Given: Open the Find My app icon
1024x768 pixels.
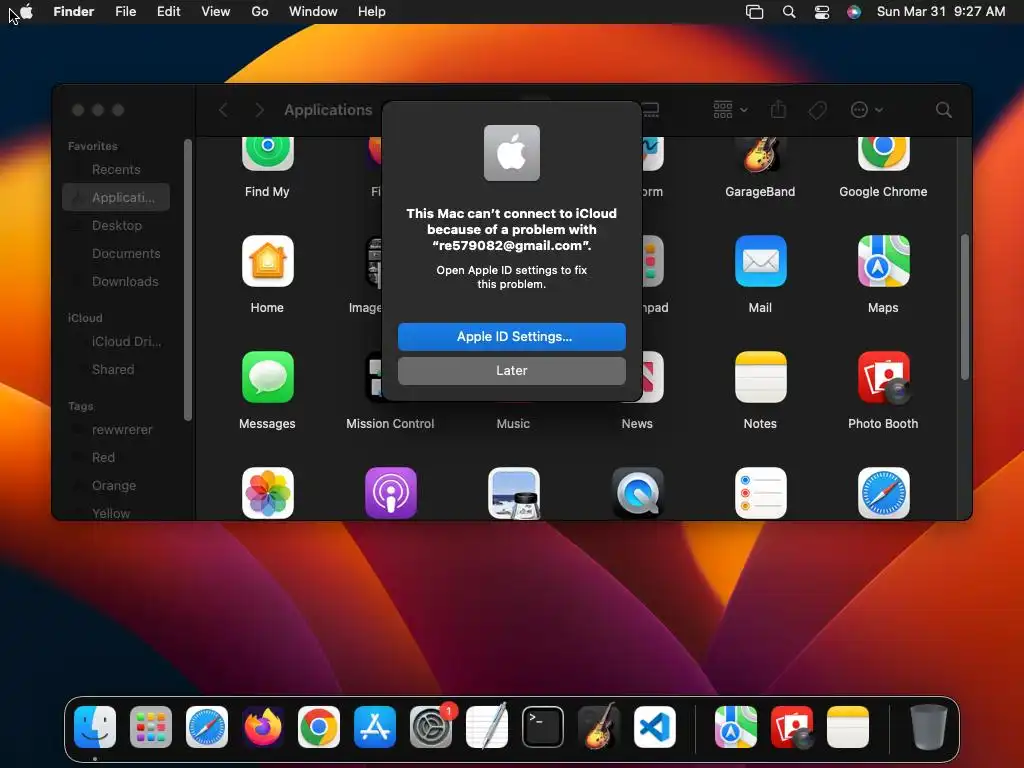Looking at the screenshot, I should [267, 154].
